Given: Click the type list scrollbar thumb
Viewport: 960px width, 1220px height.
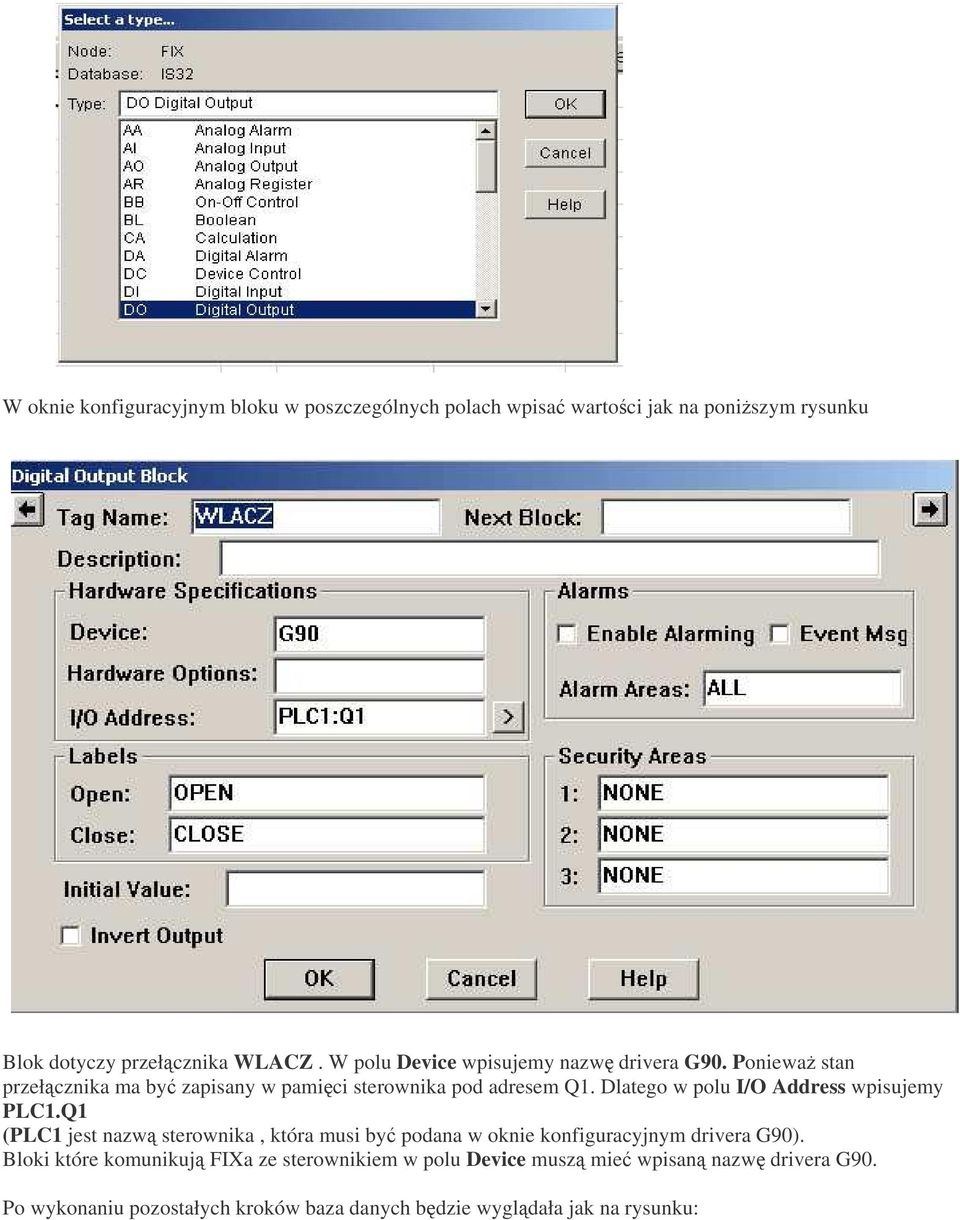Looking at the screenshot, I should click(486, 166).
